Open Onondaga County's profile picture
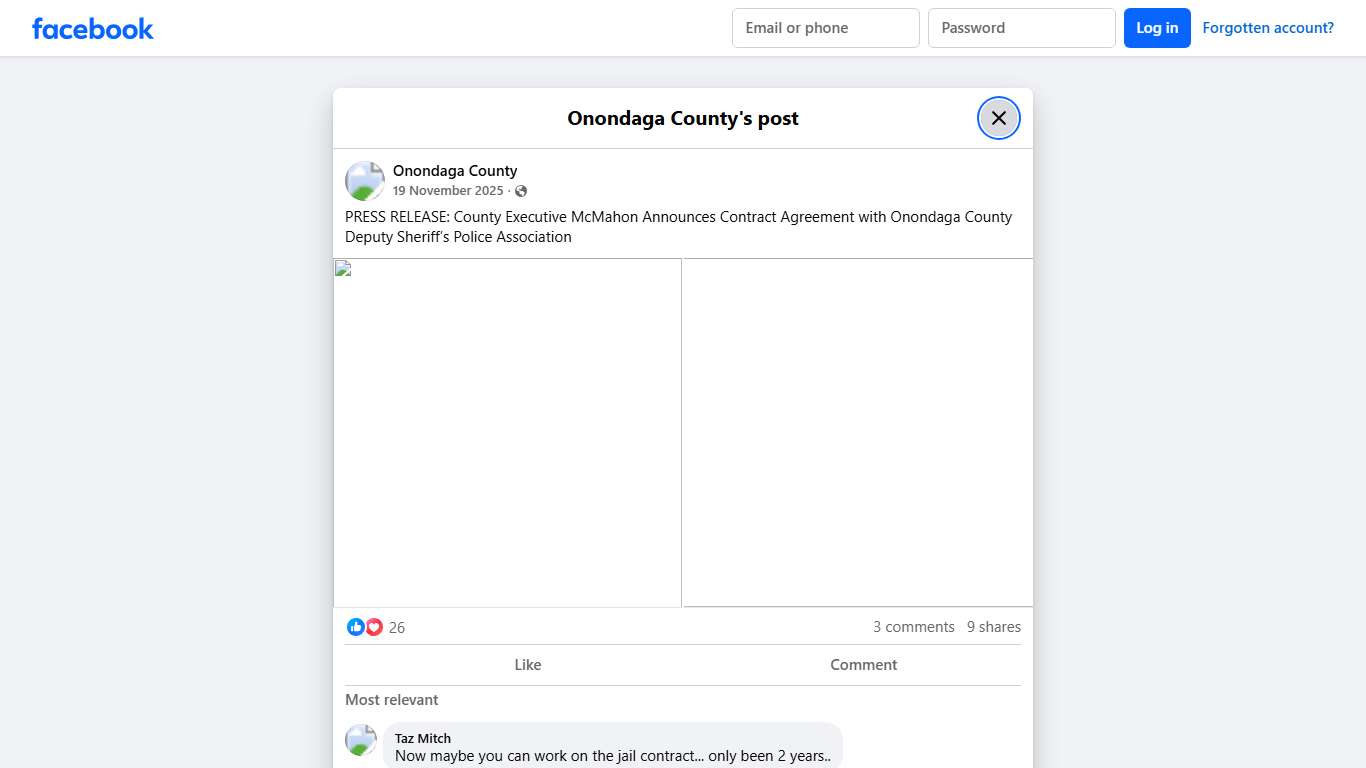This screenshot has width=1366, height=768. click(x=364, y=180)
